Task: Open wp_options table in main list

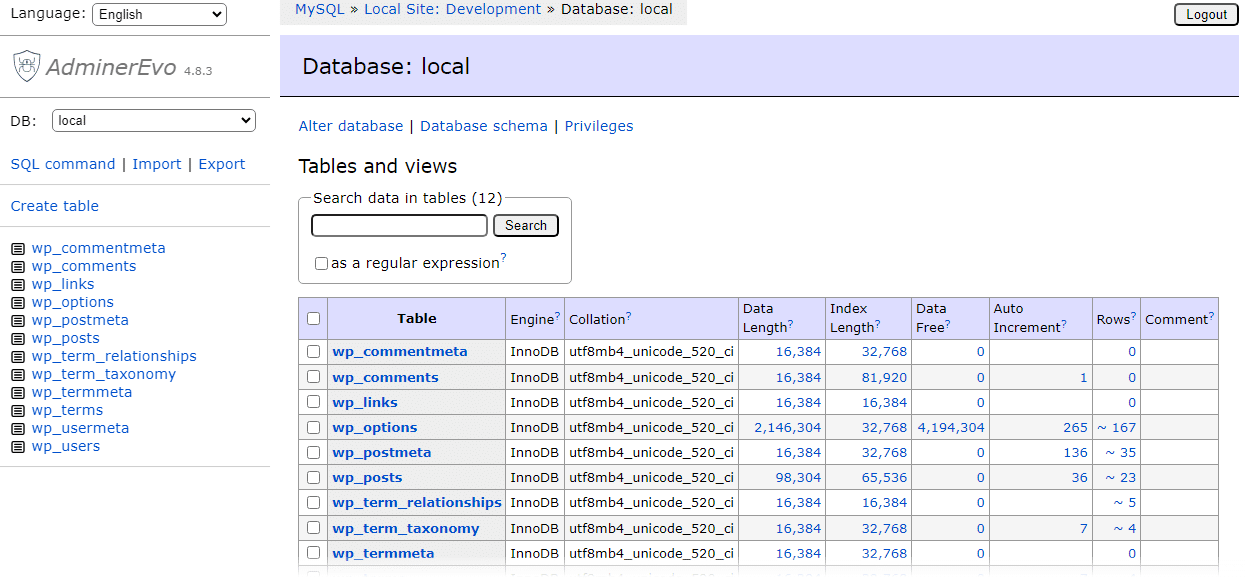Action: click(x=375, y=427)
